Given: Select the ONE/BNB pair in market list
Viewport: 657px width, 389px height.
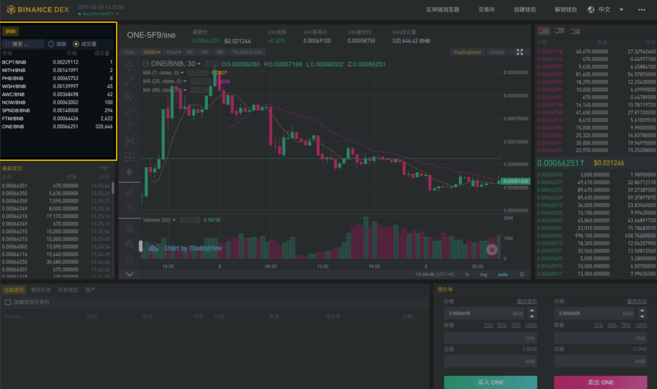Looking at the screenshot, I should 58,127.
